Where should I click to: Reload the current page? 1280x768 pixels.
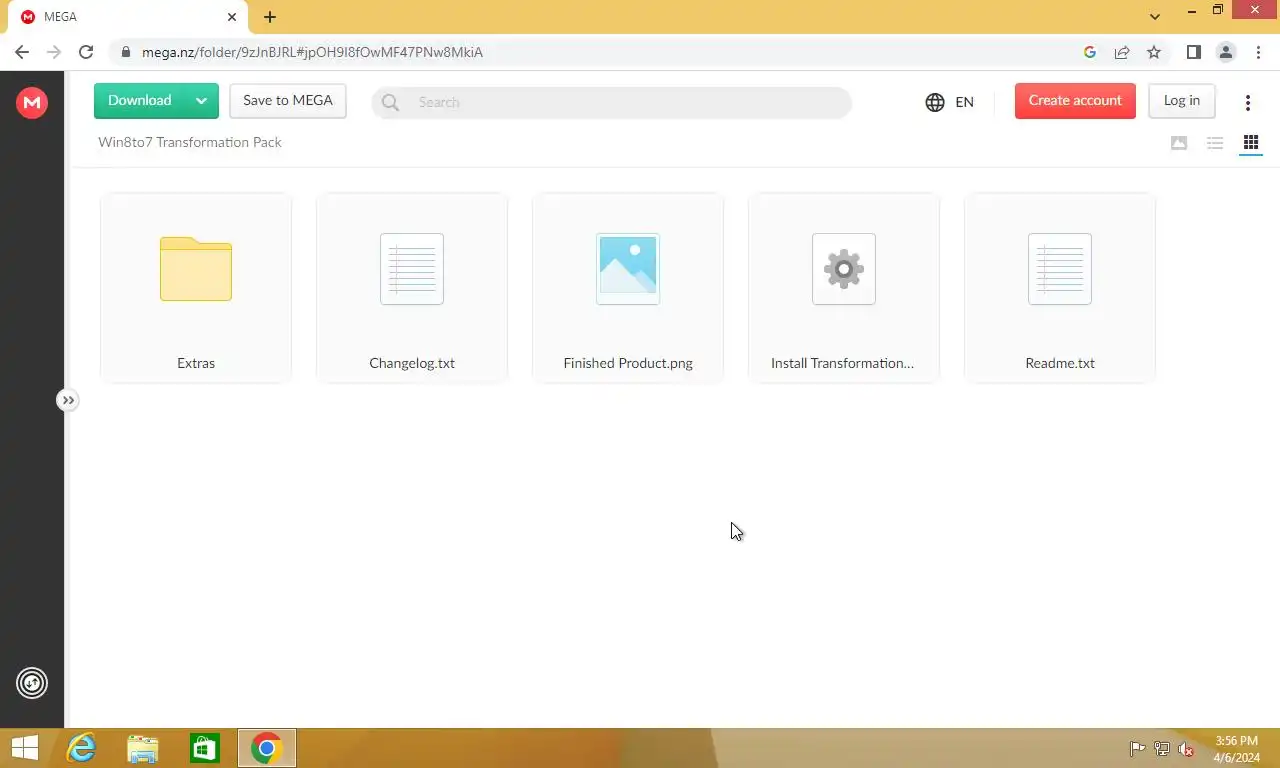pyautogui.click(x=86, y=52)
